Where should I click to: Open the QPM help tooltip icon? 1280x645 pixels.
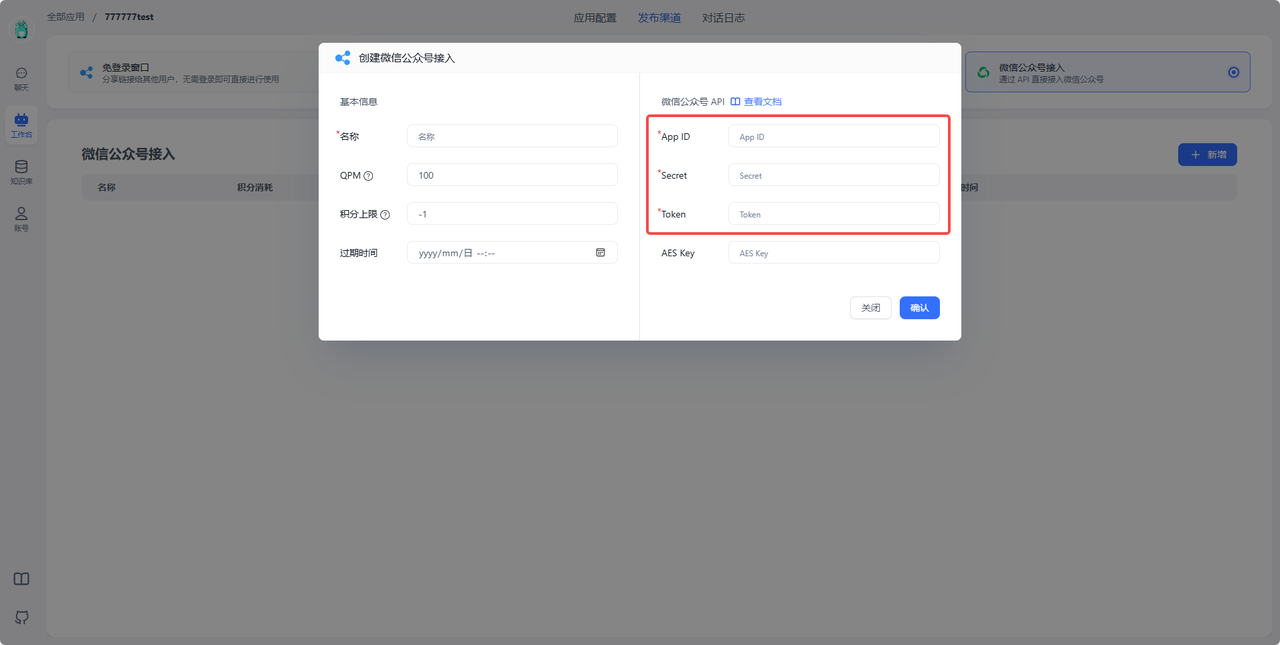(366, 175)
